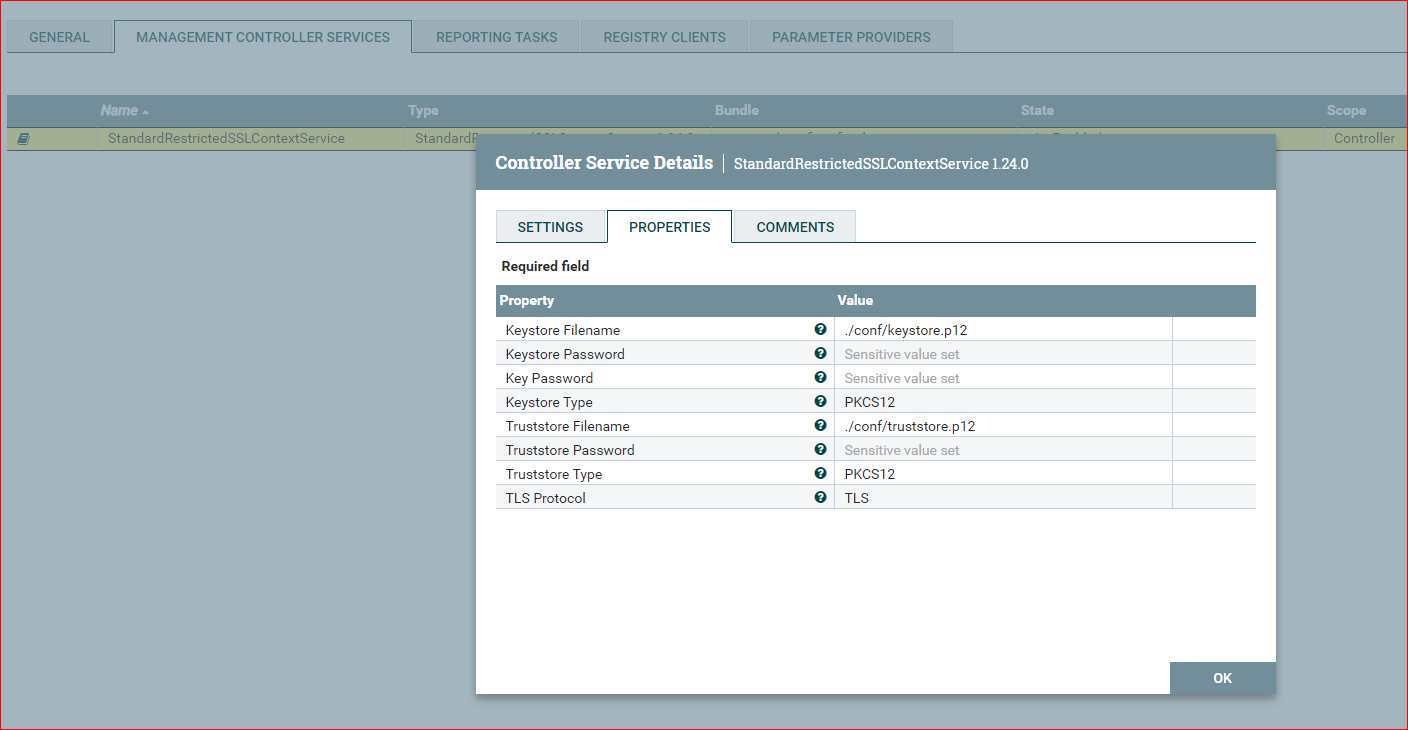Open the COMMENTS tab
The image size is (1408, 730).
pos(793,226)
